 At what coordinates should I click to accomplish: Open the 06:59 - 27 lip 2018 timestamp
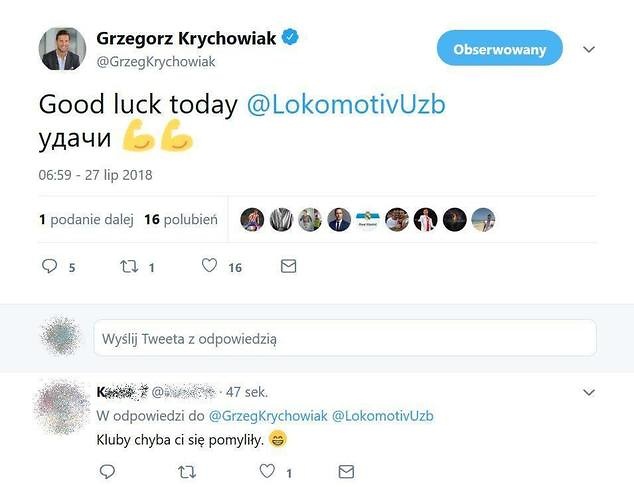tap(95, 175)
